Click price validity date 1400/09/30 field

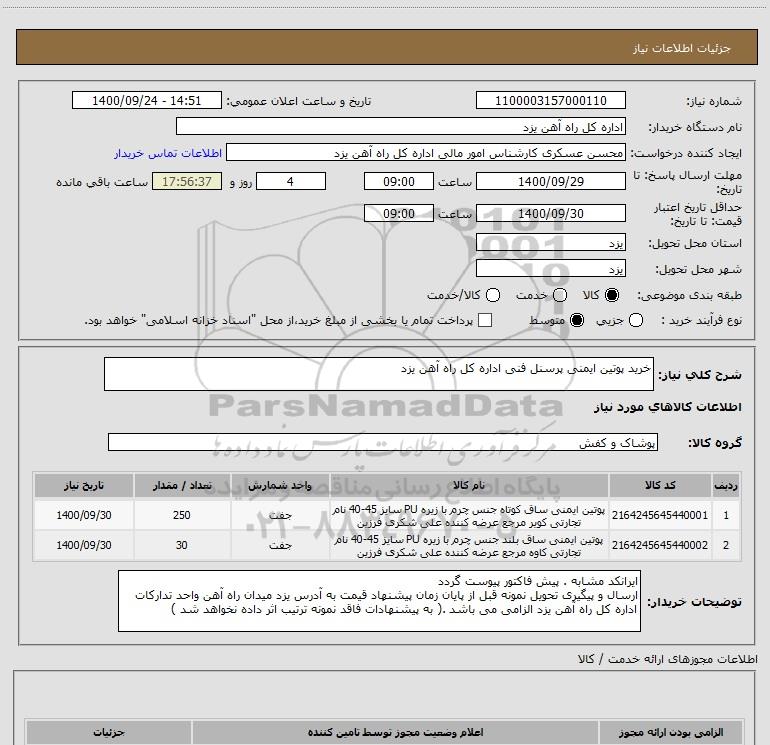(x=550, y=213)
